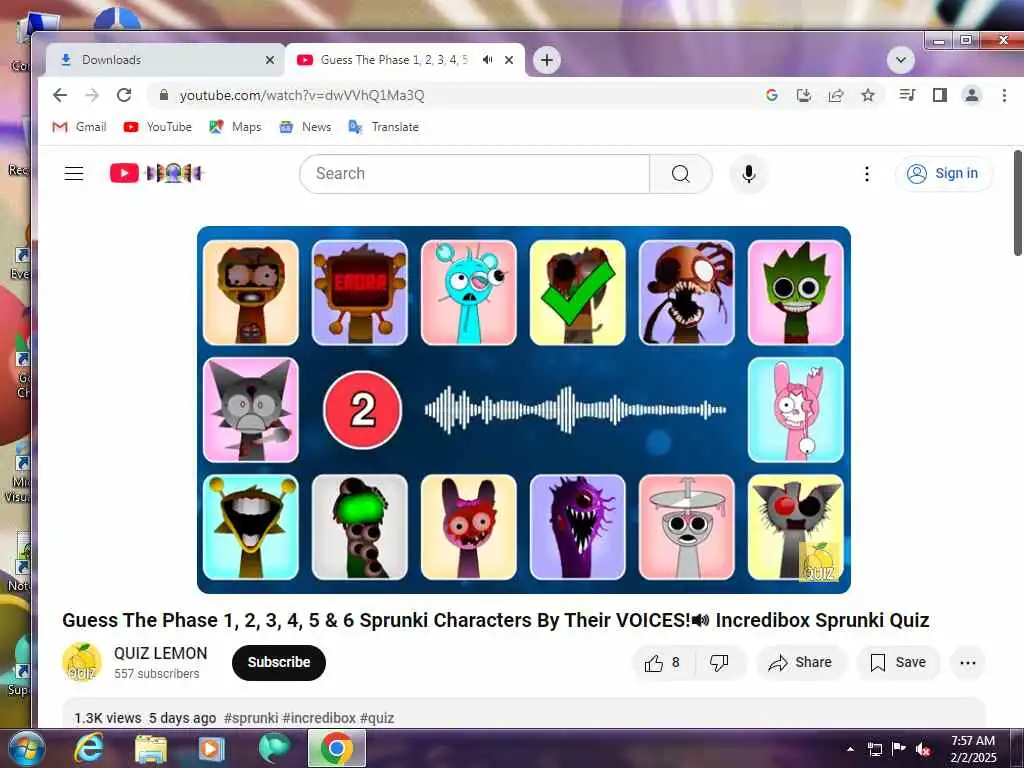The width and height of the screenshot is (1024, 768).
Task: Dislike the video with thumbs down
Action: (x=720, y=663)
